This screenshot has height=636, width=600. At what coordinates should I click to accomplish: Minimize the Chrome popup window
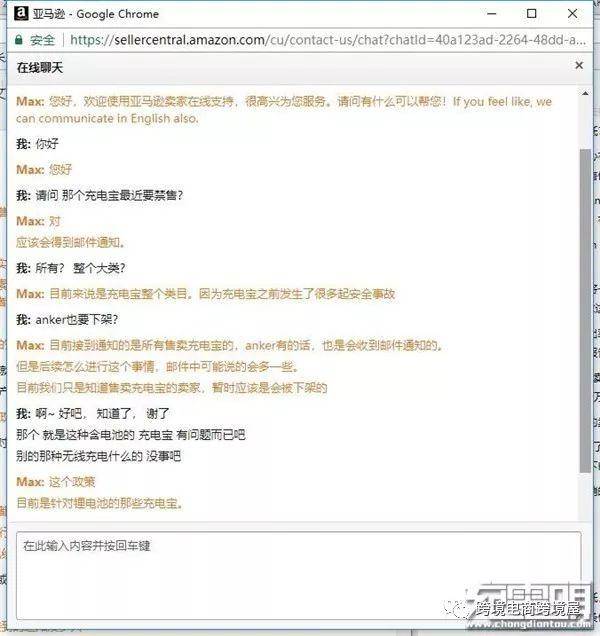coord(492,14)
